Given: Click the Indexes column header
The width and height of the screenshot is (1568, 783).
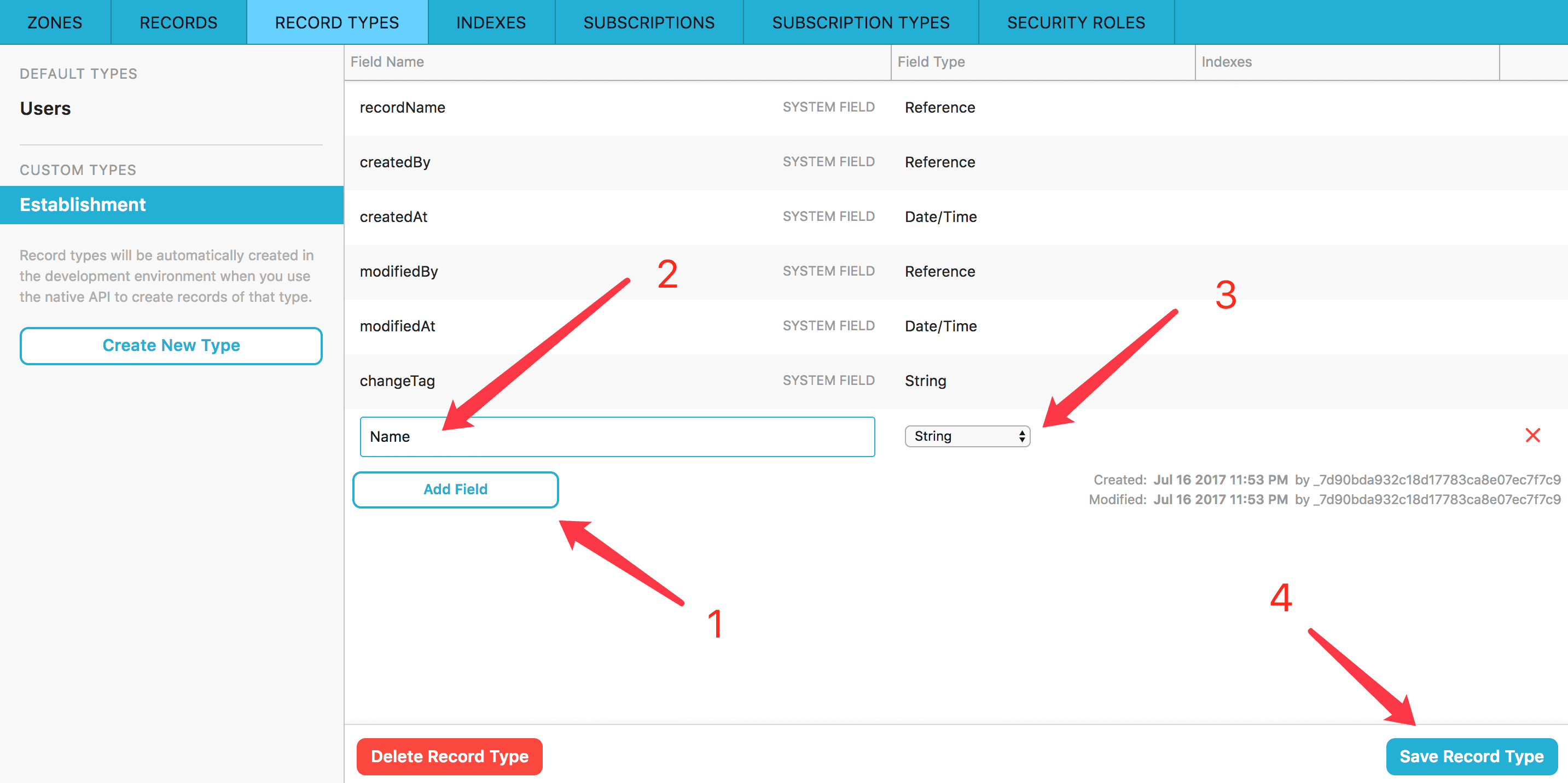Looking at the screenshot, I should coord(1226,62).
